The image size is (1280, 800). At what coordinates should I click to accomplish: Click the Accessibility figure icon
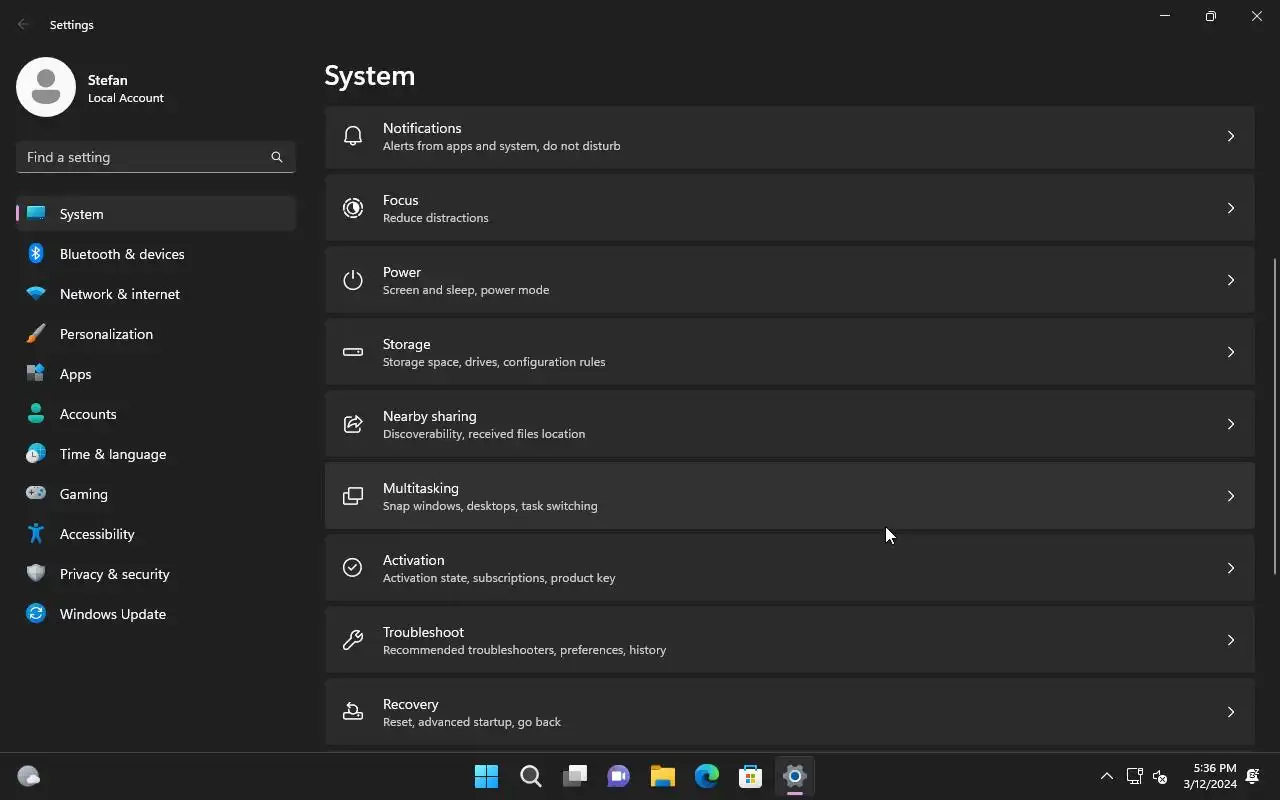36,534
